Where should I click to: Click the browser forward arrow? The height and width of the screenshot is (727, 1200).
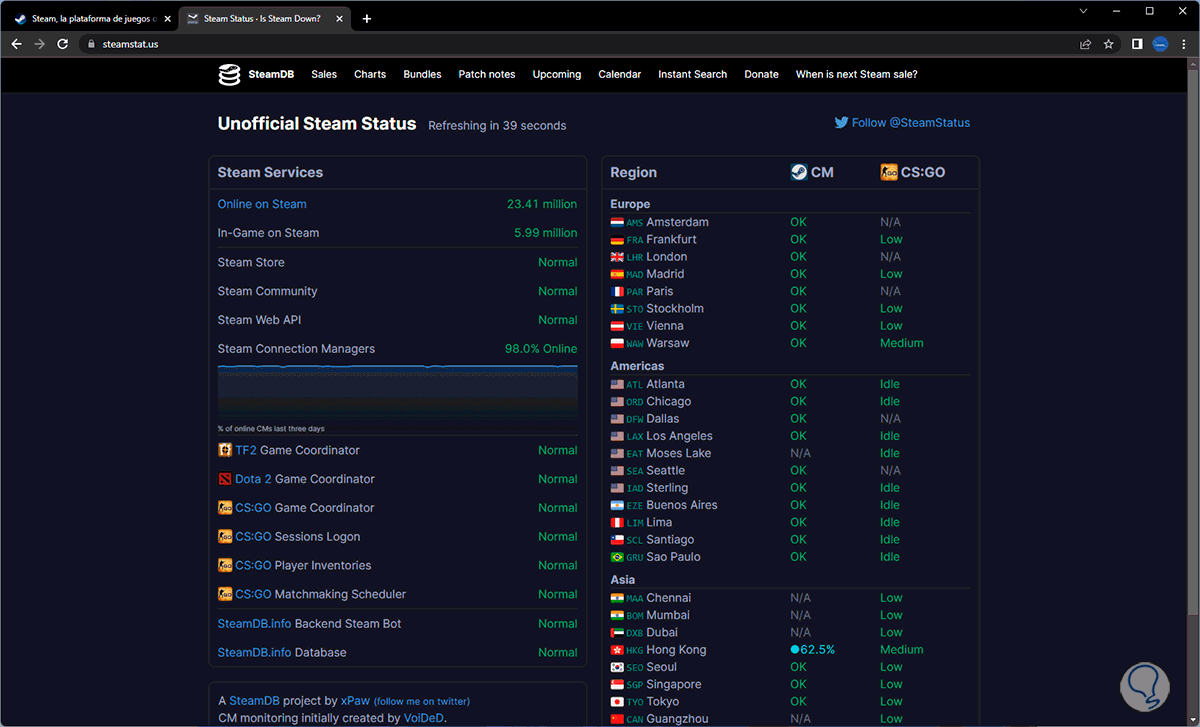coord(40,44)
